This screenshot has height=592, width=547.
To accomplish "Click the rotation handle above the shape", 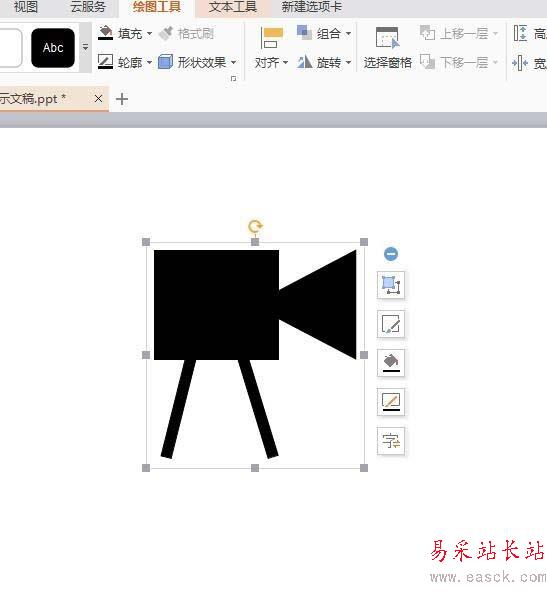I will click(x=255, y=226).
